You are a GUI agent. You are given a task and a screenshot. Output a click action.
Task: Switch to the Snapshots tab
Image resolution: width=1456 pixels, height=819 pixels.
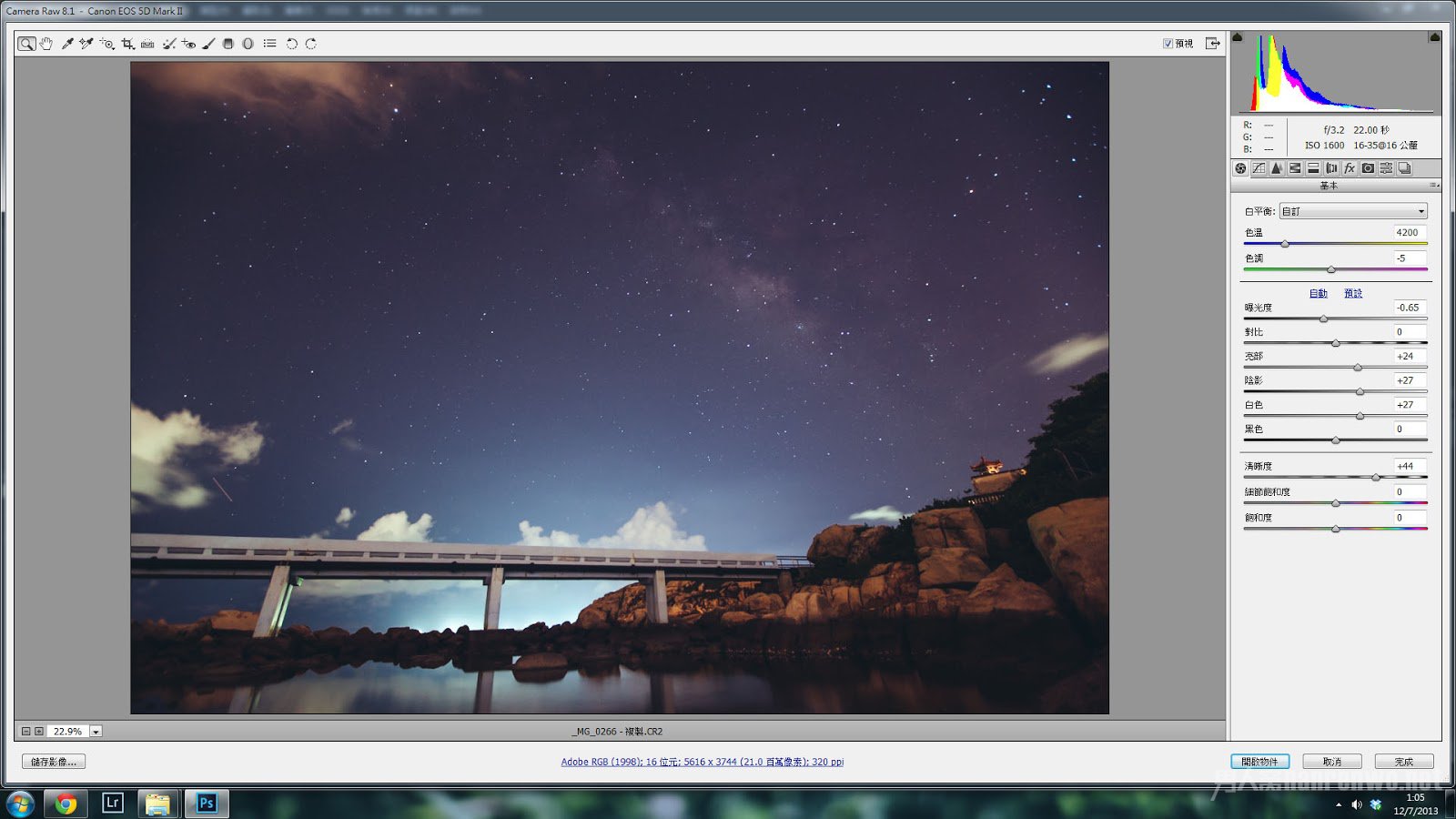[1404, 168]
